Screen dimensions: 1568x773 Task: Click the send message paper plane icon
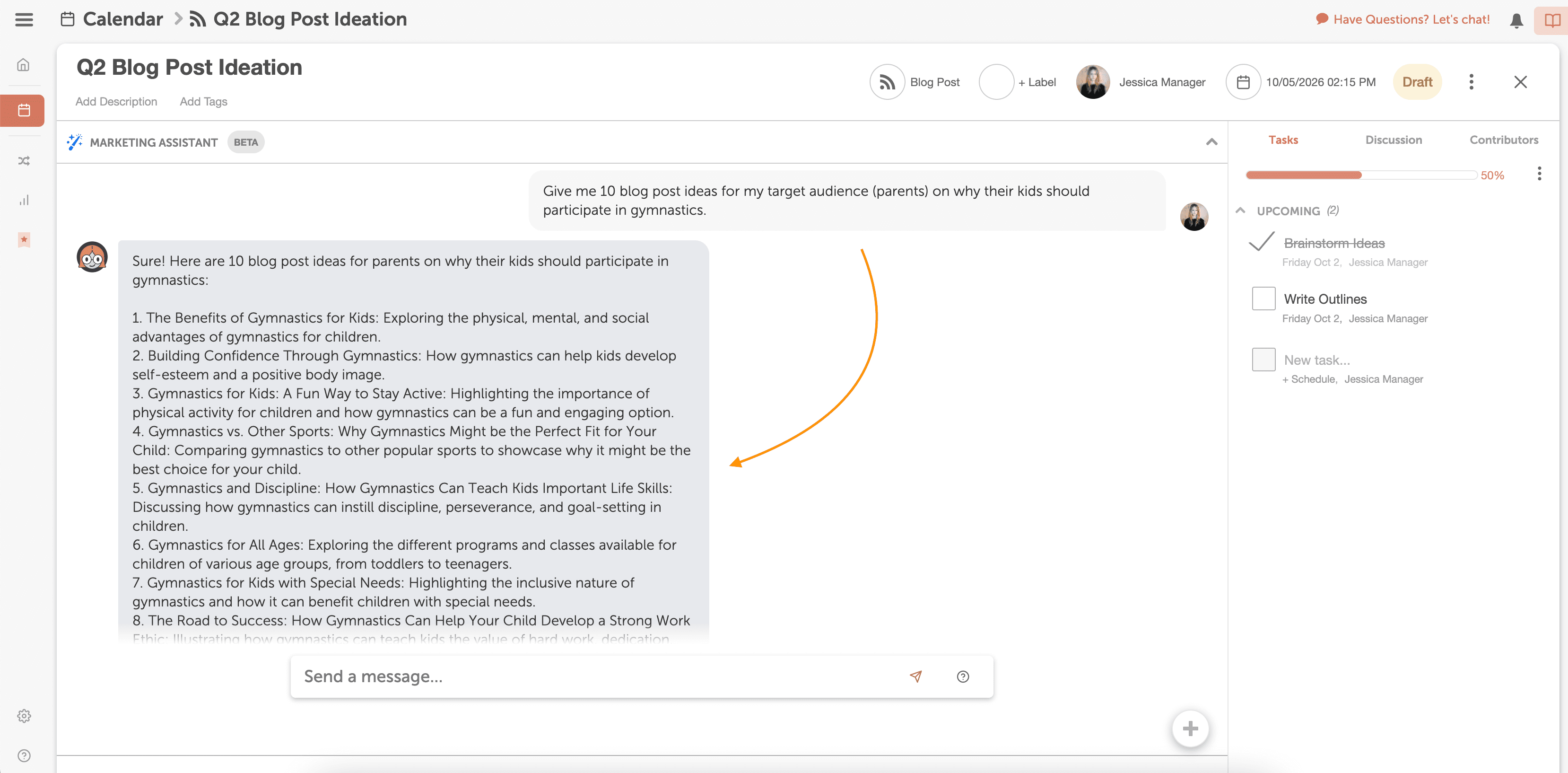(915, 676)
